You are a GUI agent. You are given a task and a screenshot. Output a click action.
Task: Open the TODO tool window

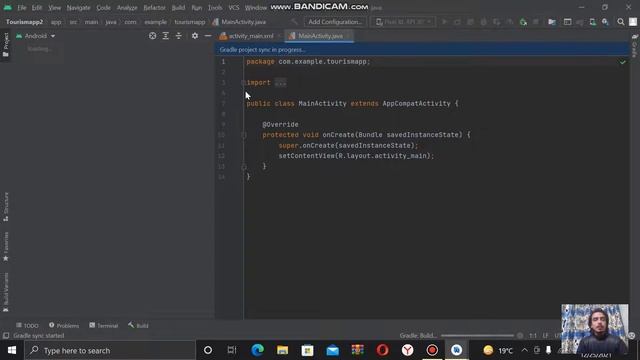coord(27,325)
